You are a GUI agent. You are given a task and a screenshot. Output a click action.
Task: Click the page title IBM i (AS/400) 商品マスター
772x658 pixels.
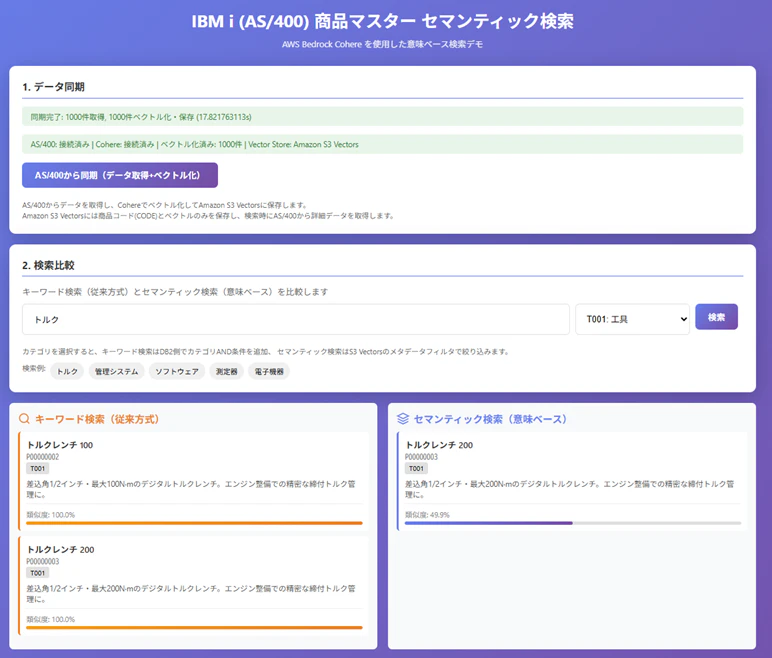383,21
